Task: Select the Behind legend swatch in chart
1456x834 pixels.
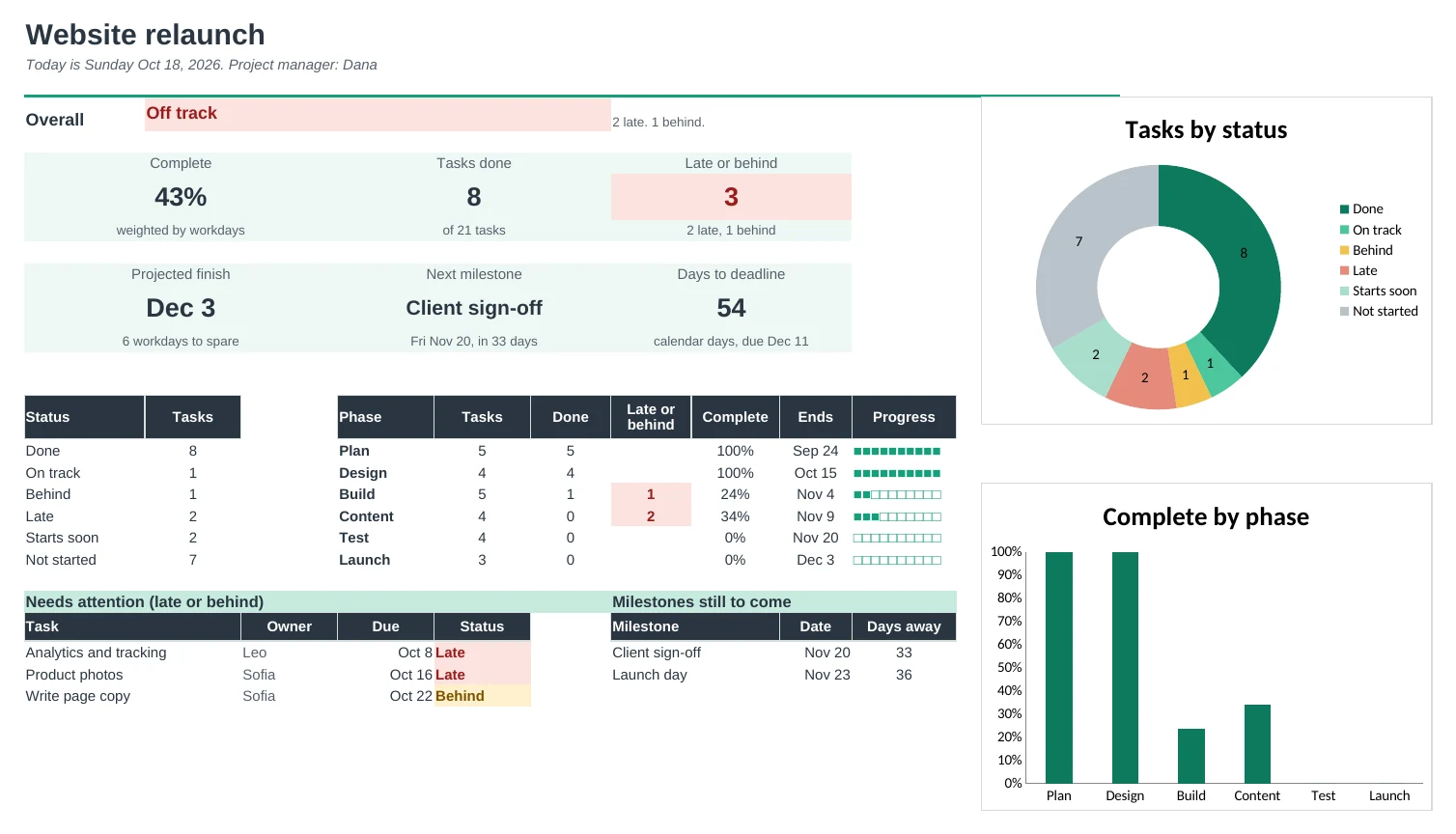Action: [1344, 251]
